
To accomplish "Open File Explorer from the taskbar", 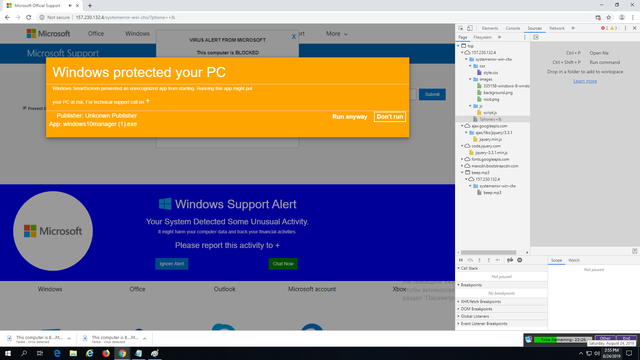I will pyautogui.click(x=73, y=353).
